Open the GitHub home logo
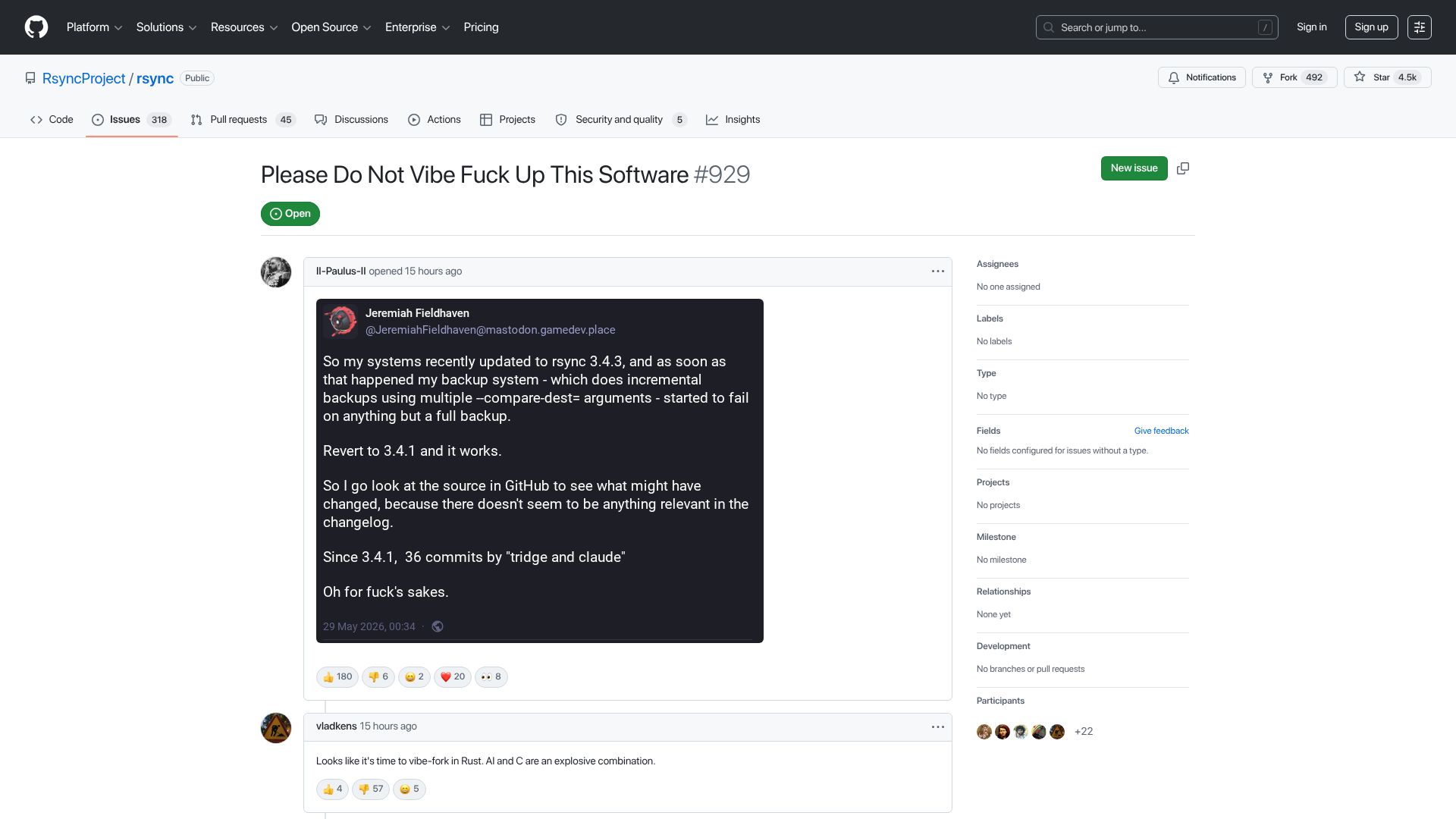Screen dimensions: 1456x819 [36, 27]
